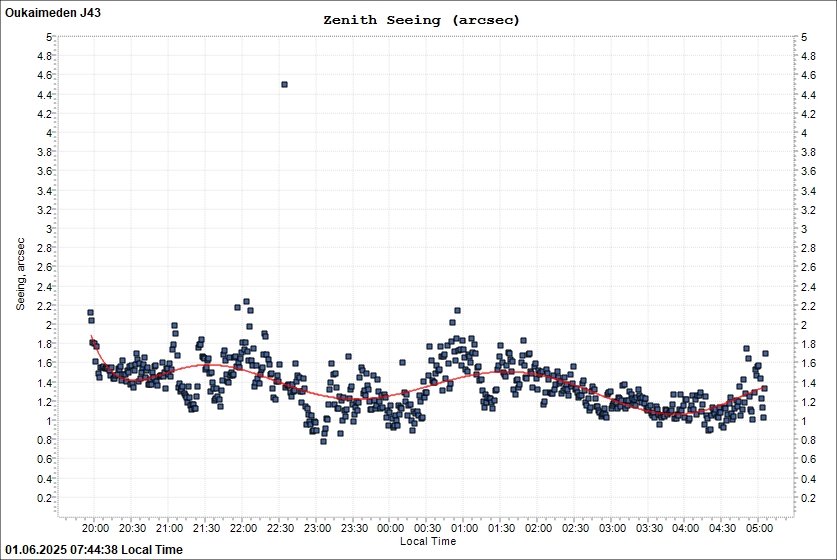This screenshot has height=560, width=837.
Task: Click the '01.06.2025 07:44:38 Local Time' timestamp
Action: 94,549
